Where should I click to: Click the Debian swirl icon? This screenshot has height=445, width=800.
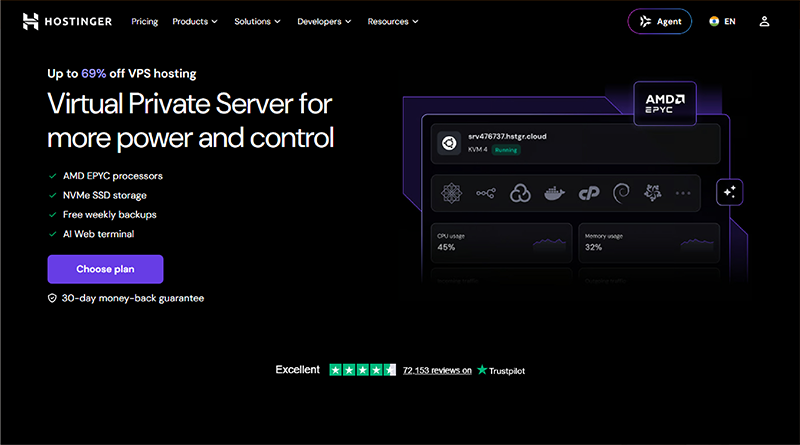tap(621, 193)
